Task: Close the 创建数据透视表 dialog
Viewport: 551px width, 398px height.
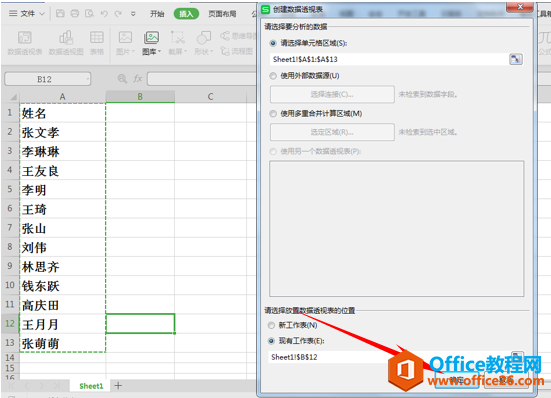Action: [x=520, y=7]
